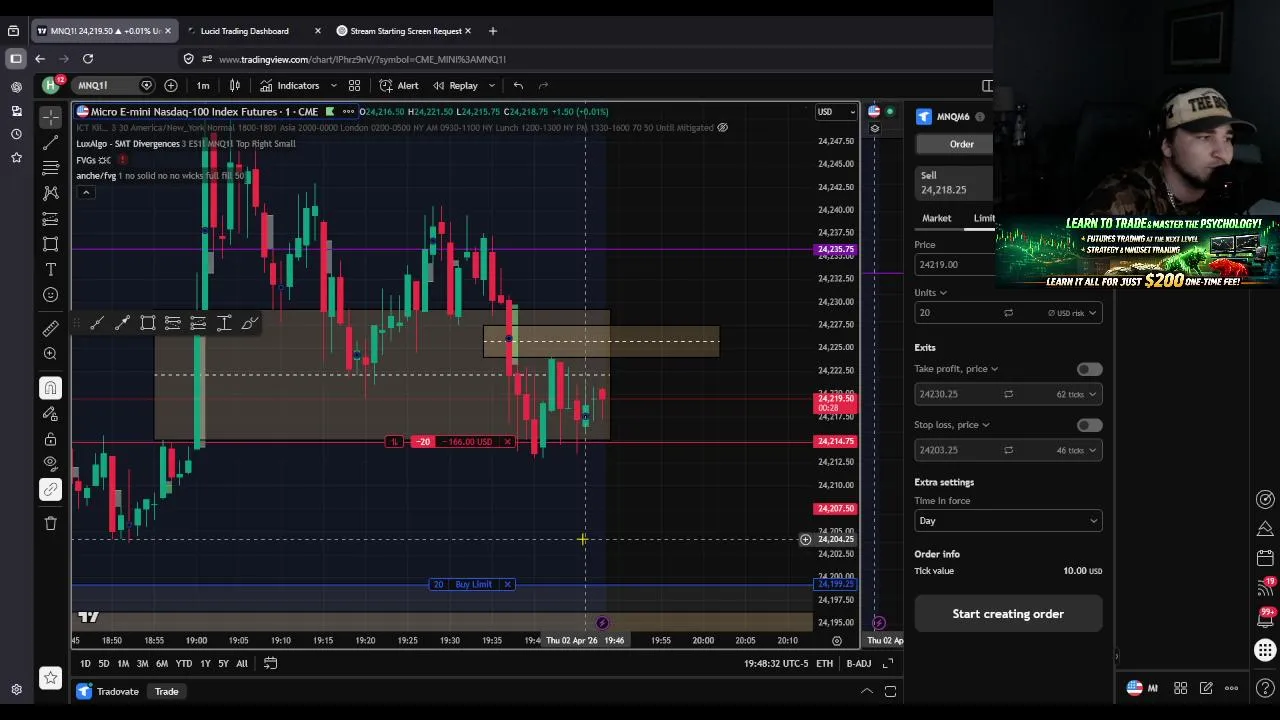The width and height of the screenshot is (1280, 720).
Task: Open the indicators favorites dropdown arrow
Action: coord(333,85)
